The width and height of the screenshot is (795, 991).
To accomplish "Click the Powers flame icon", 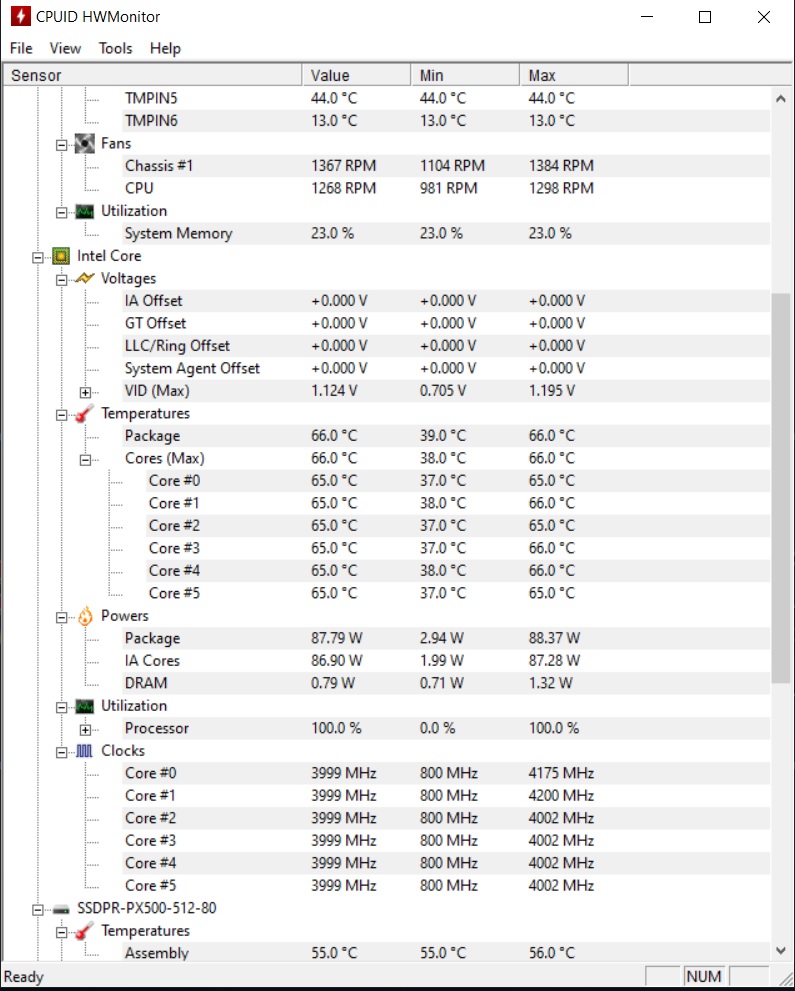I will 85,616.
